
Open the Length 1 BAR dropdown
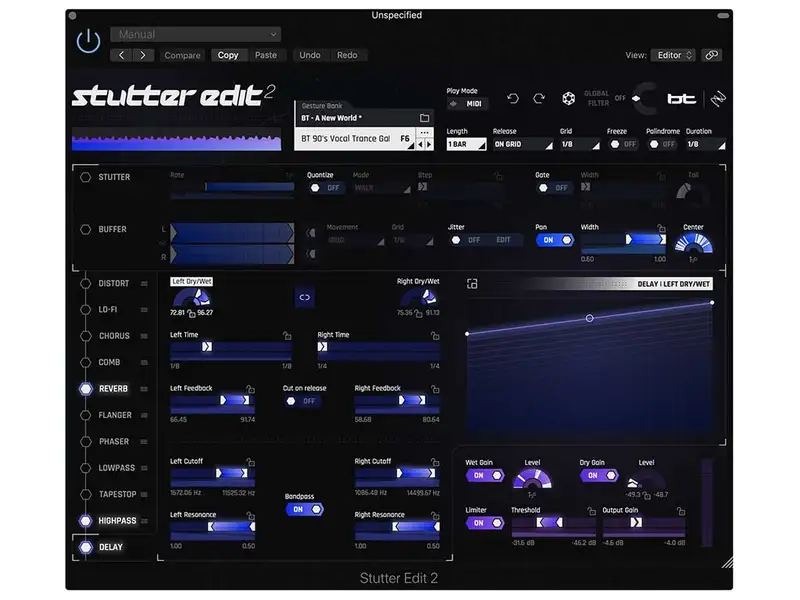click(x=466, y=144)
